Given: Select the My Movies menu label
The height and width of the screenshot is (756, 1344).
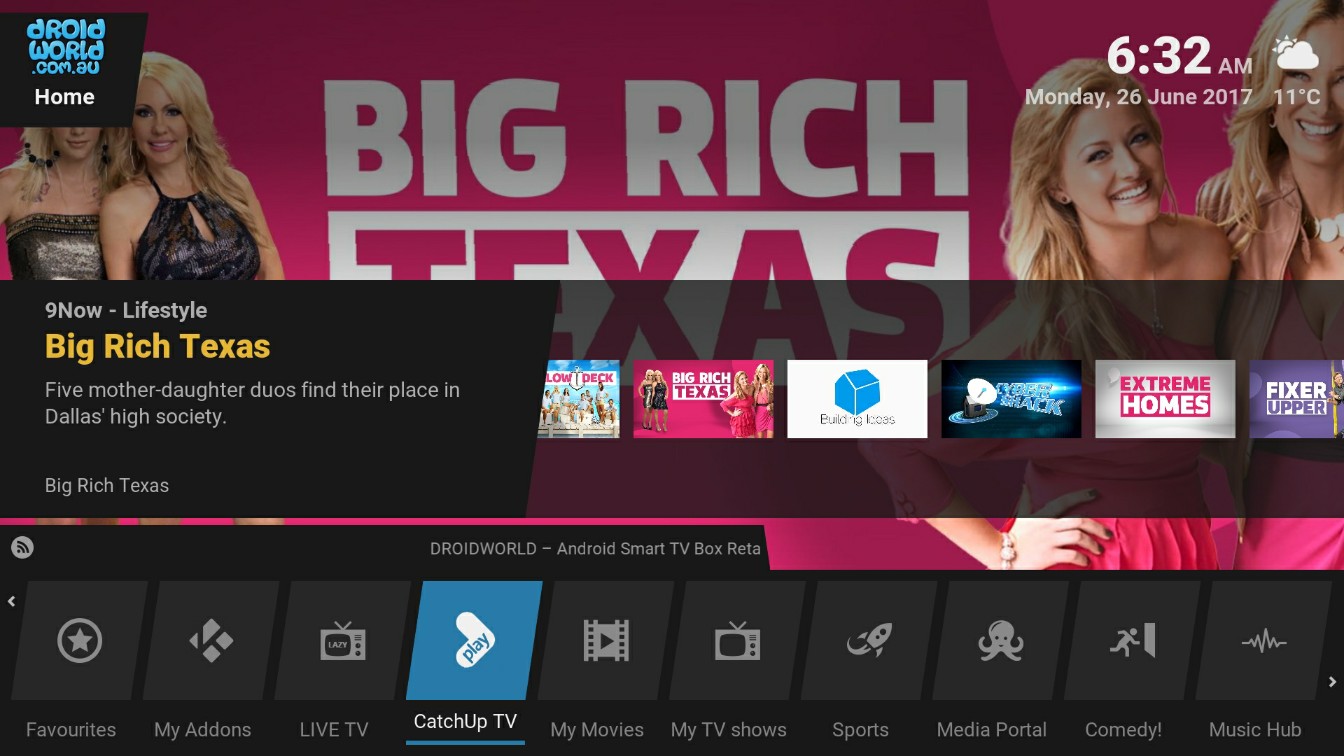Looking at the screenshot, I should coord(597,730).
